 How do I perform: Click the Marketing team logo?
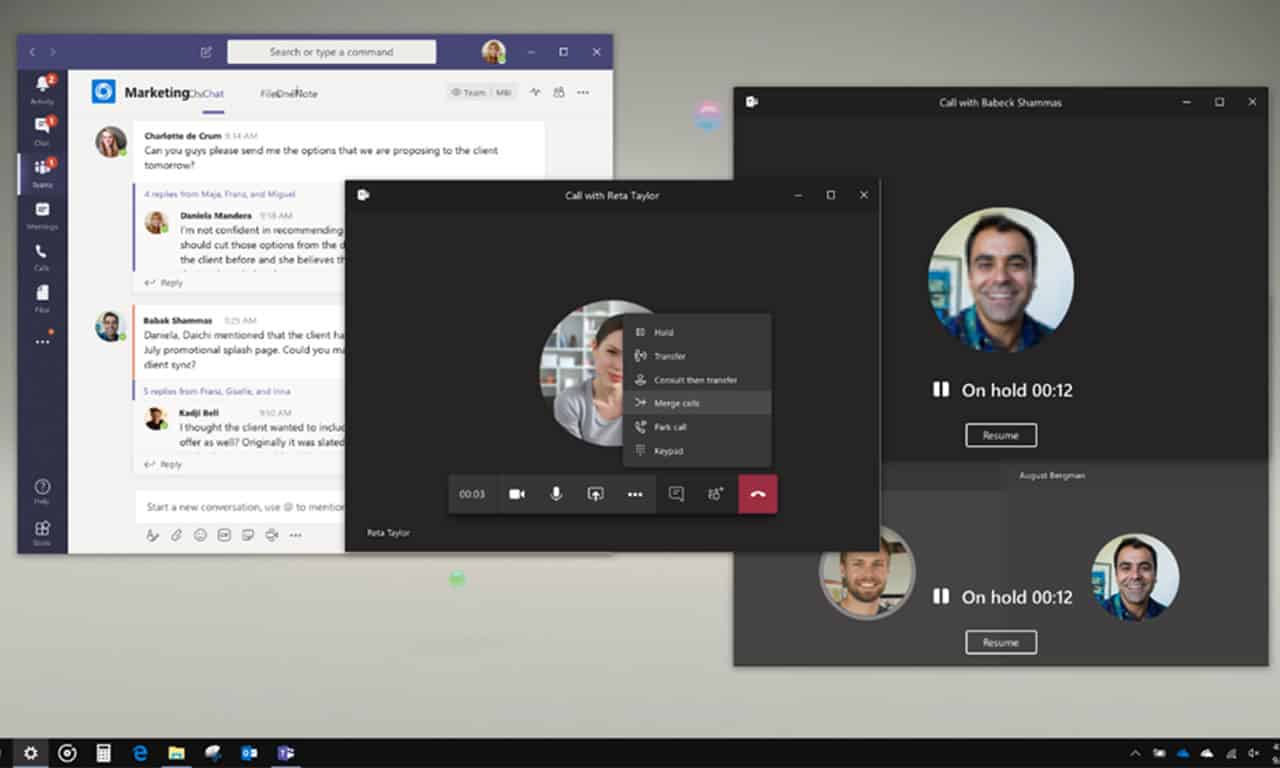coord(104,92)
